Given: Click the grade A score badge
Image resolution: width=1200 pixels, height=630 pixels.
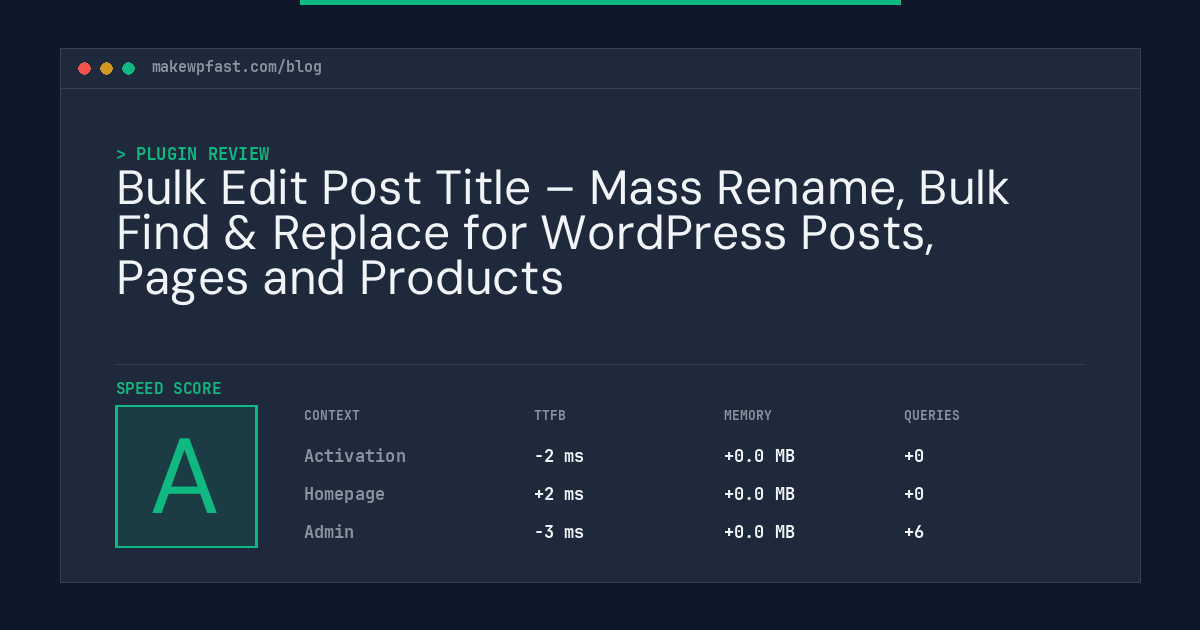Looking at the screenshot, I should point(187,476).
